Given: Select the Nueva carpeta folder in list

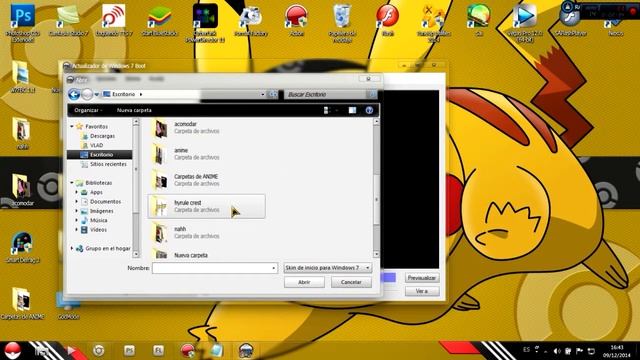Looking at the screenshot, I should pyautogui.click(x=206, y=255).
